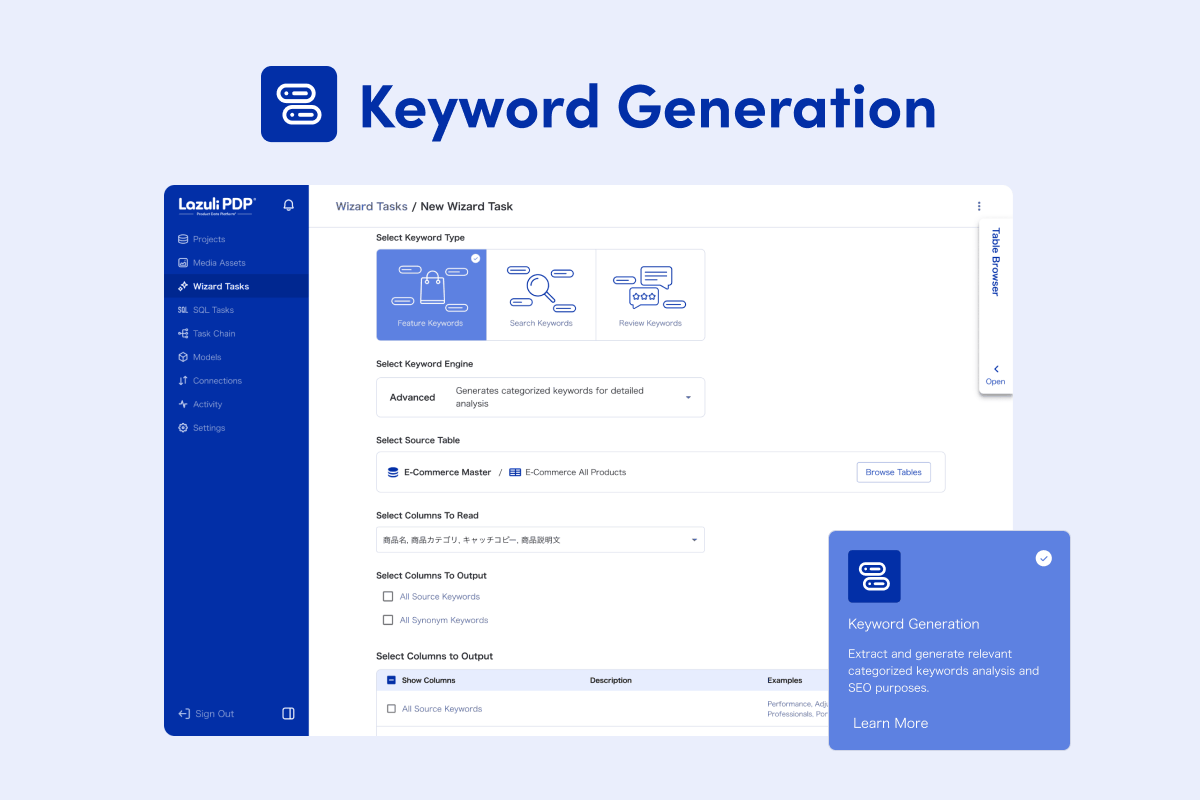Click the notification bell icon
This screenshot has width=1200, height=800.
pos(289,205)
